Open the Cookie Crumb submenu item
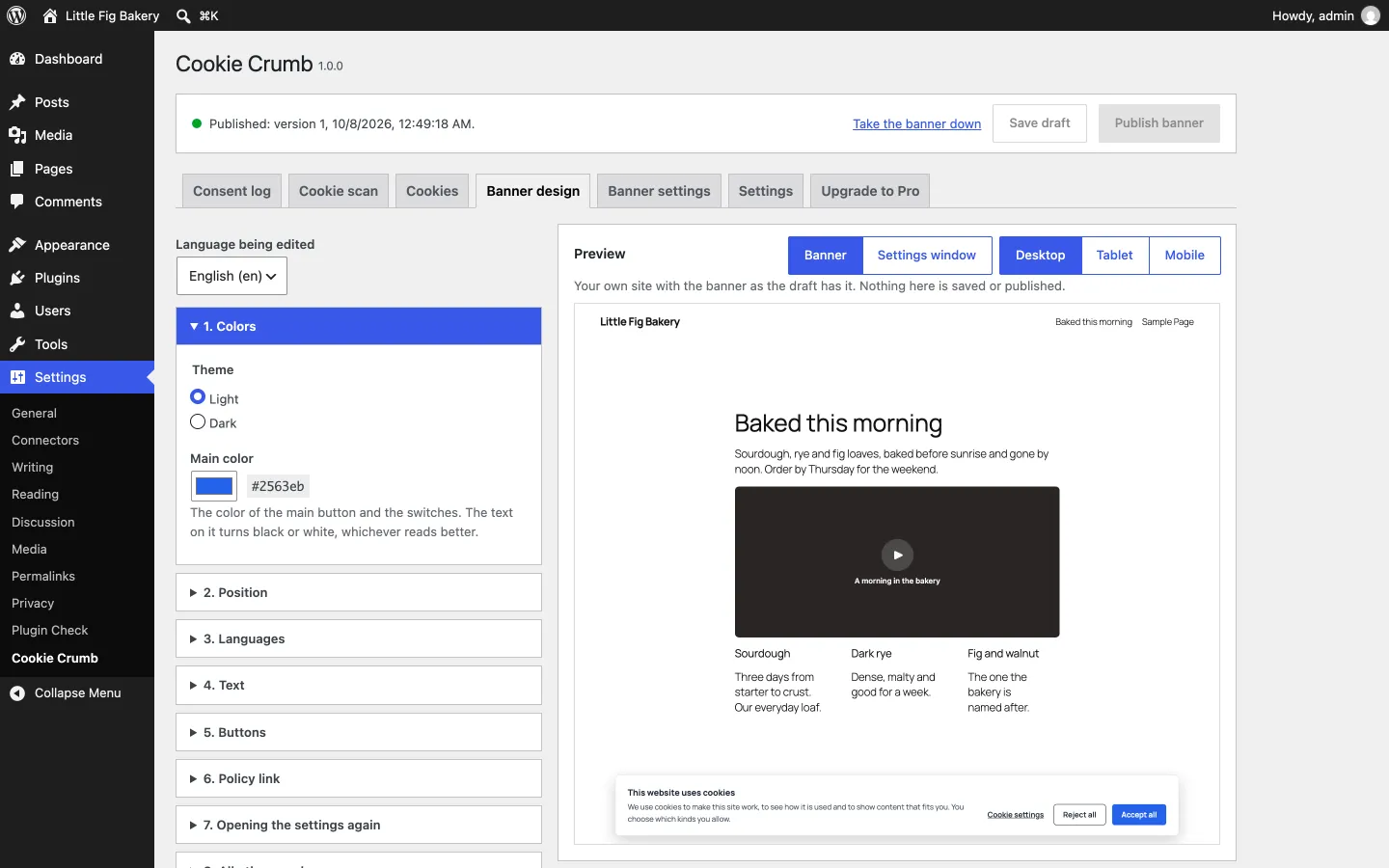The image size is (1389, 868). tap(55, 658)
